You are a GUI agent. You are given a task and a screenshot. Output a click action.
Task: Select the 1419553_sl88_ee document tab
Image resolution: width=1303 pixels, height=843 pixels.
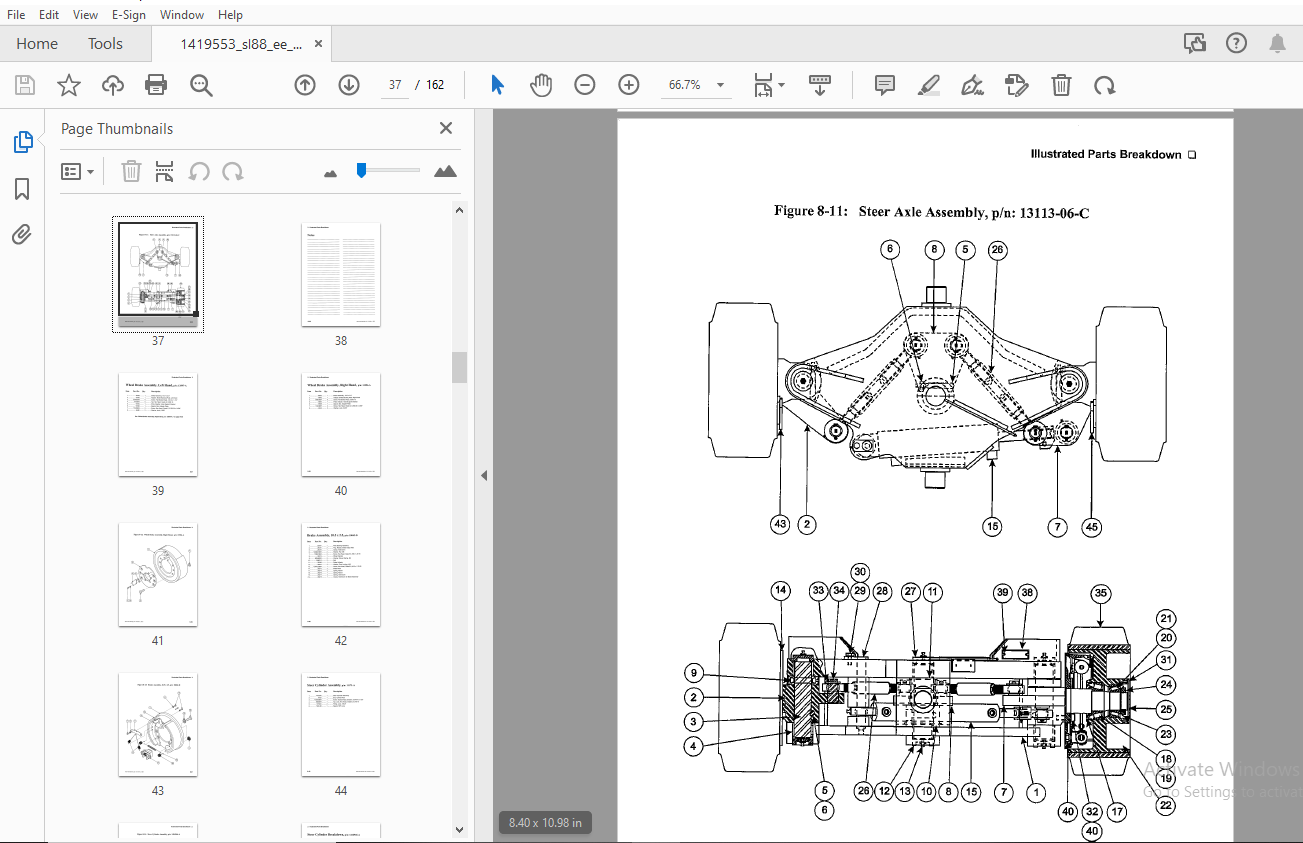[x=241, y=44]
